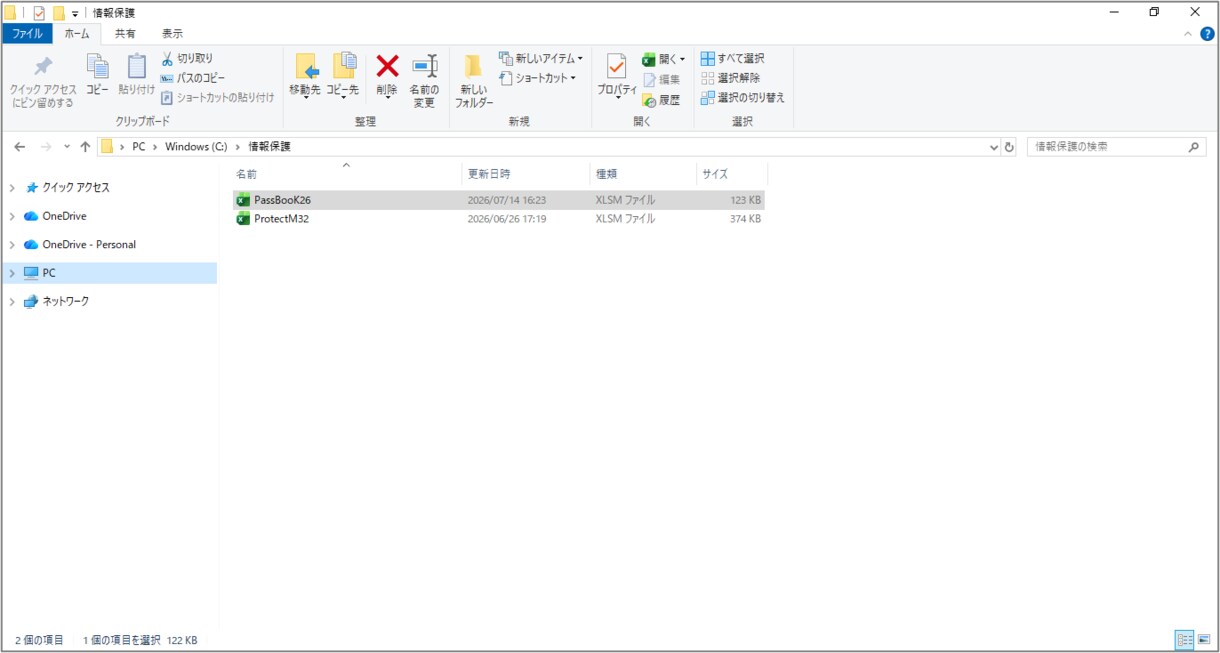Viewport: 1220px width, 653px height.
Task: Expand OneDrive - Personal node
Action: (12, 245)
